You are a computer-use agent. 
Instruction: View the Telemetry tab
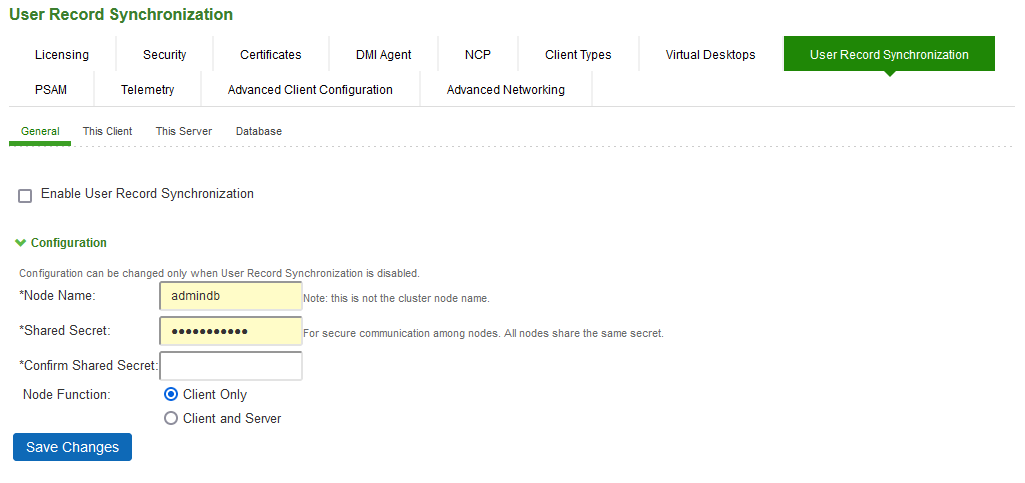coord(147,90)
